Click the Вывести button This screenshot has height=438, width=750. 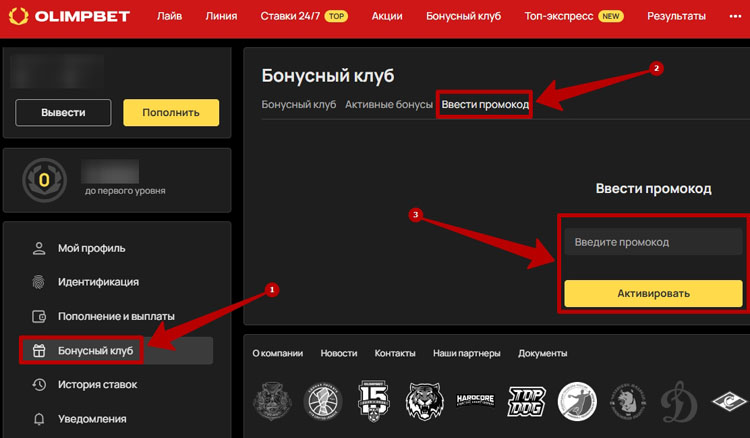pyautogui.click(x=63, y=113)
